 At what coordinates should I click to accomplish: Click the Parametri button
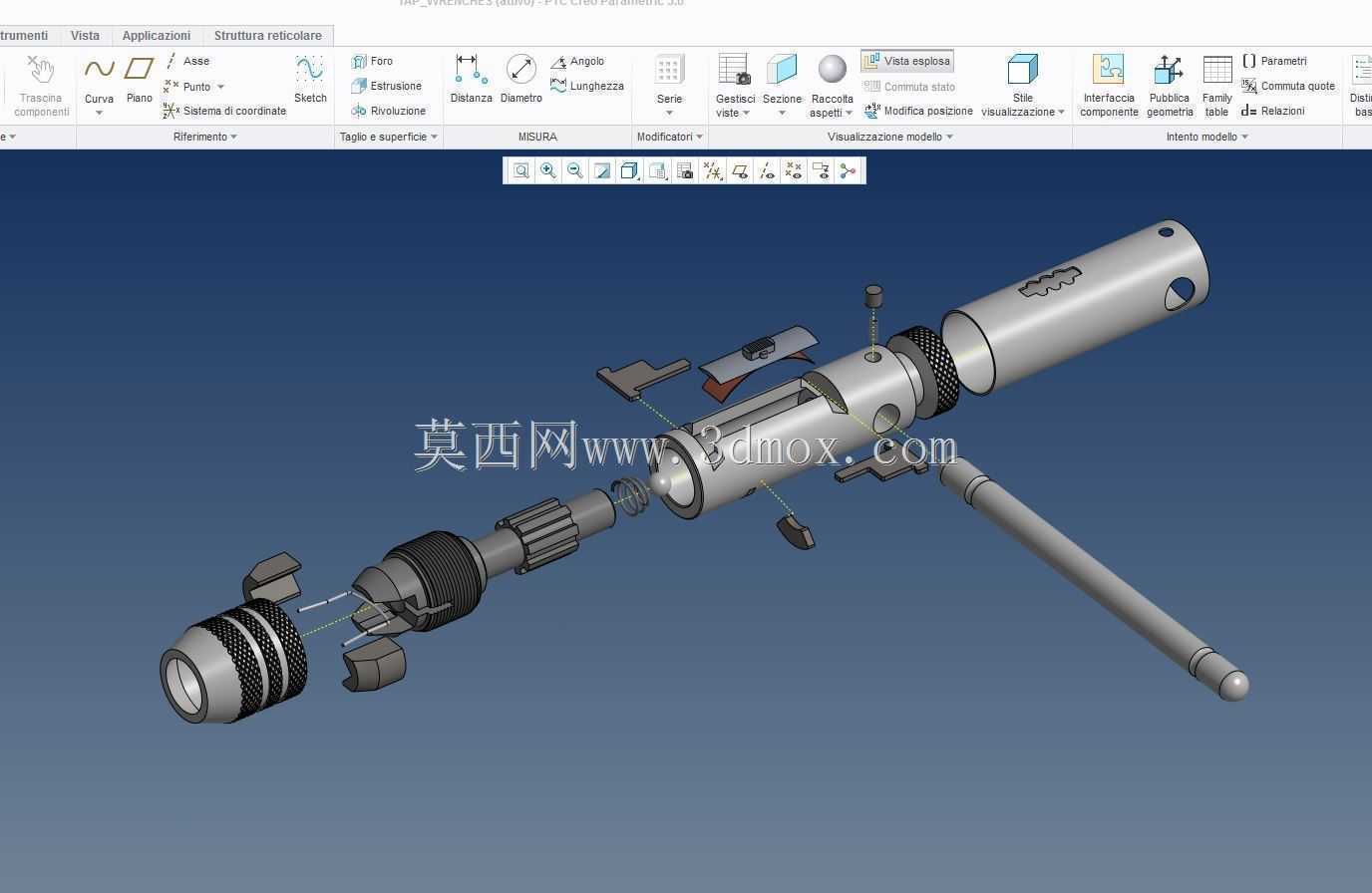click(1273, 61)
